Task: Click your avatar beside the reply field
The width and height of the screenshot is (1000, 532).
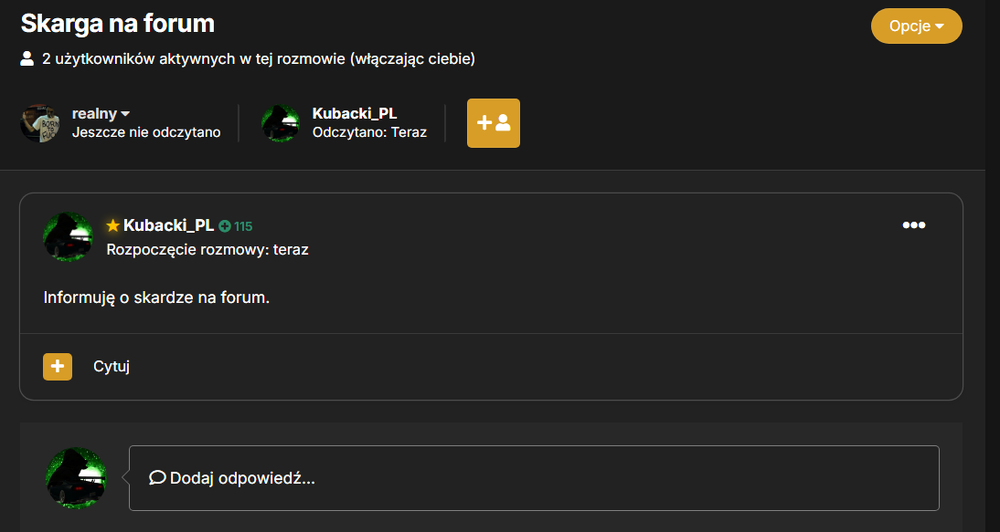Action: 76,478
